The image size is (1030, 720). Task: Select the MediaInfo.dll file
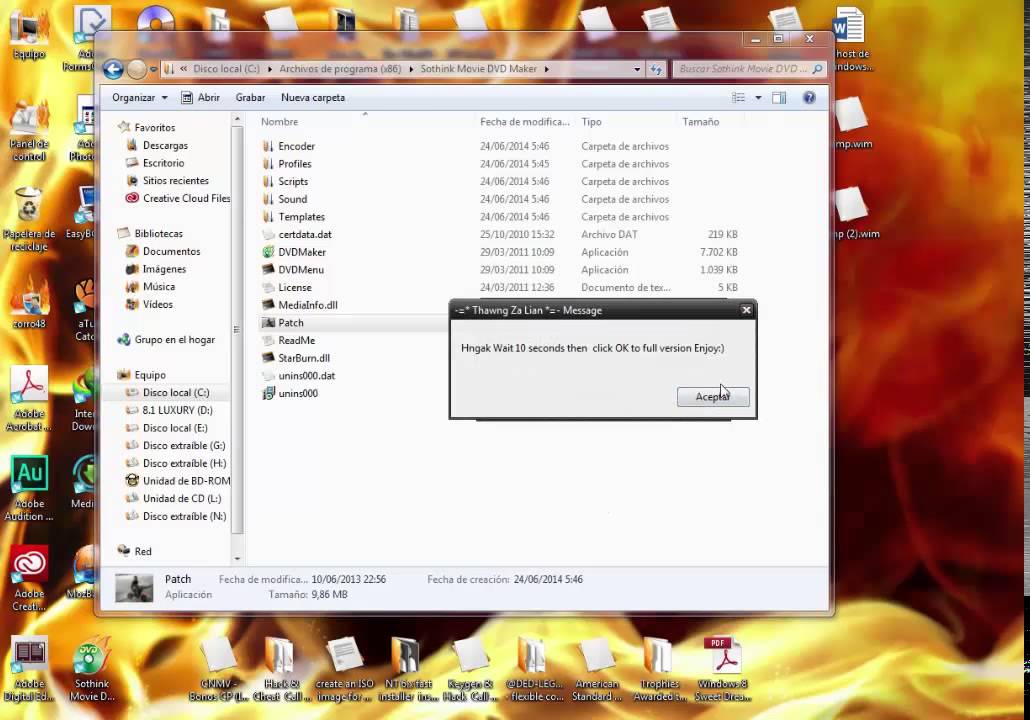[307, 305]
